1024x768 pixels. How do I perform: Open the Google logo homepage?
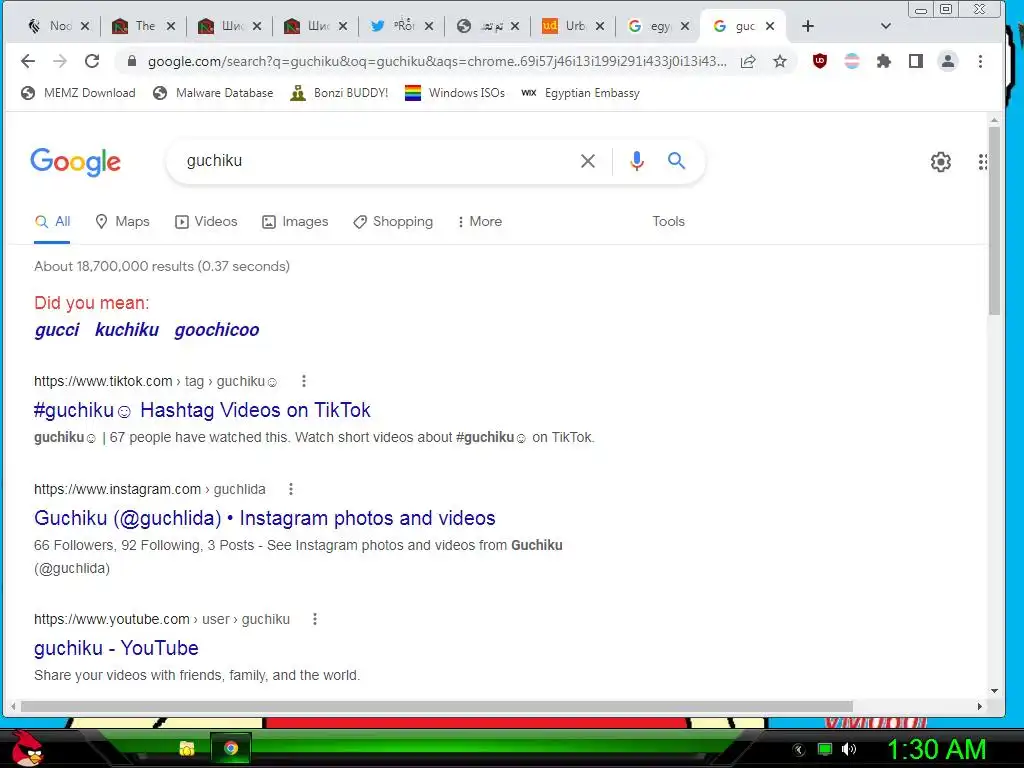coord(76,161)
